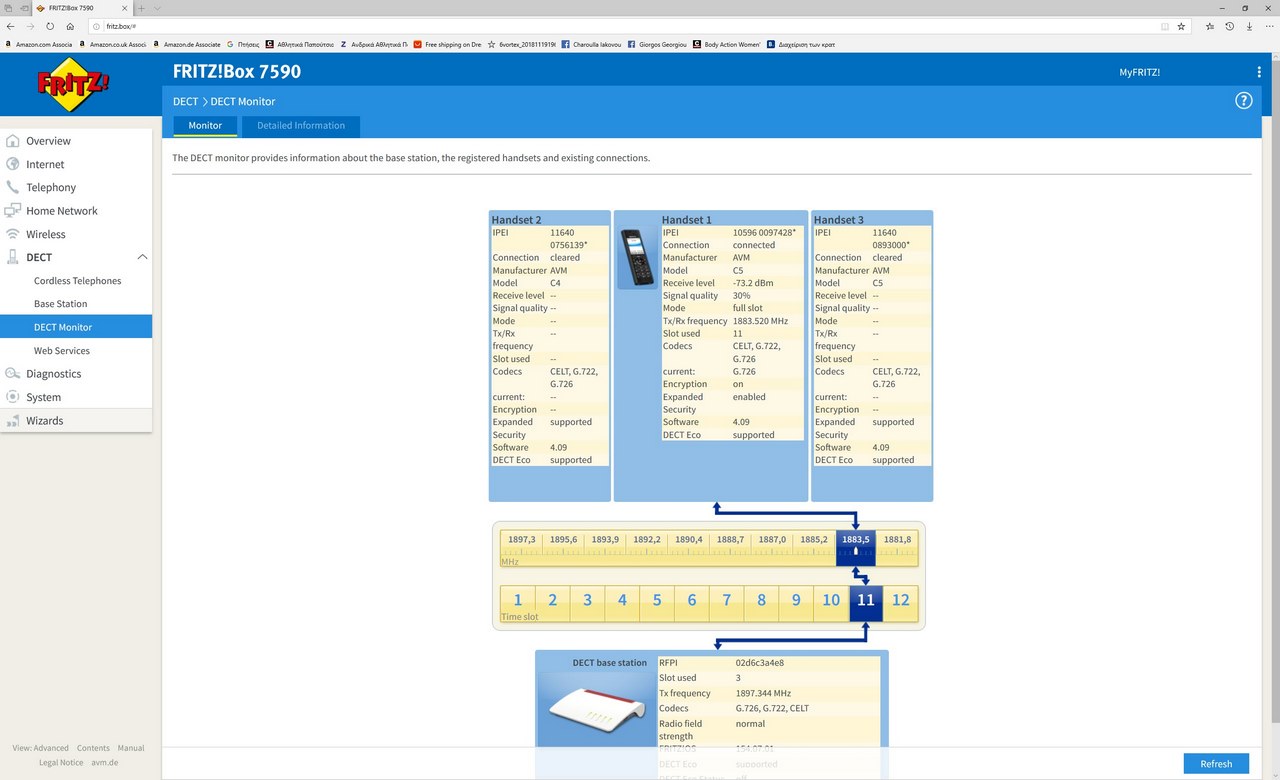This screenshot has width=1280, height=780.
Task: Click the Tx frequency value 1897.344 MHz
Action: (x=763, y=693)
